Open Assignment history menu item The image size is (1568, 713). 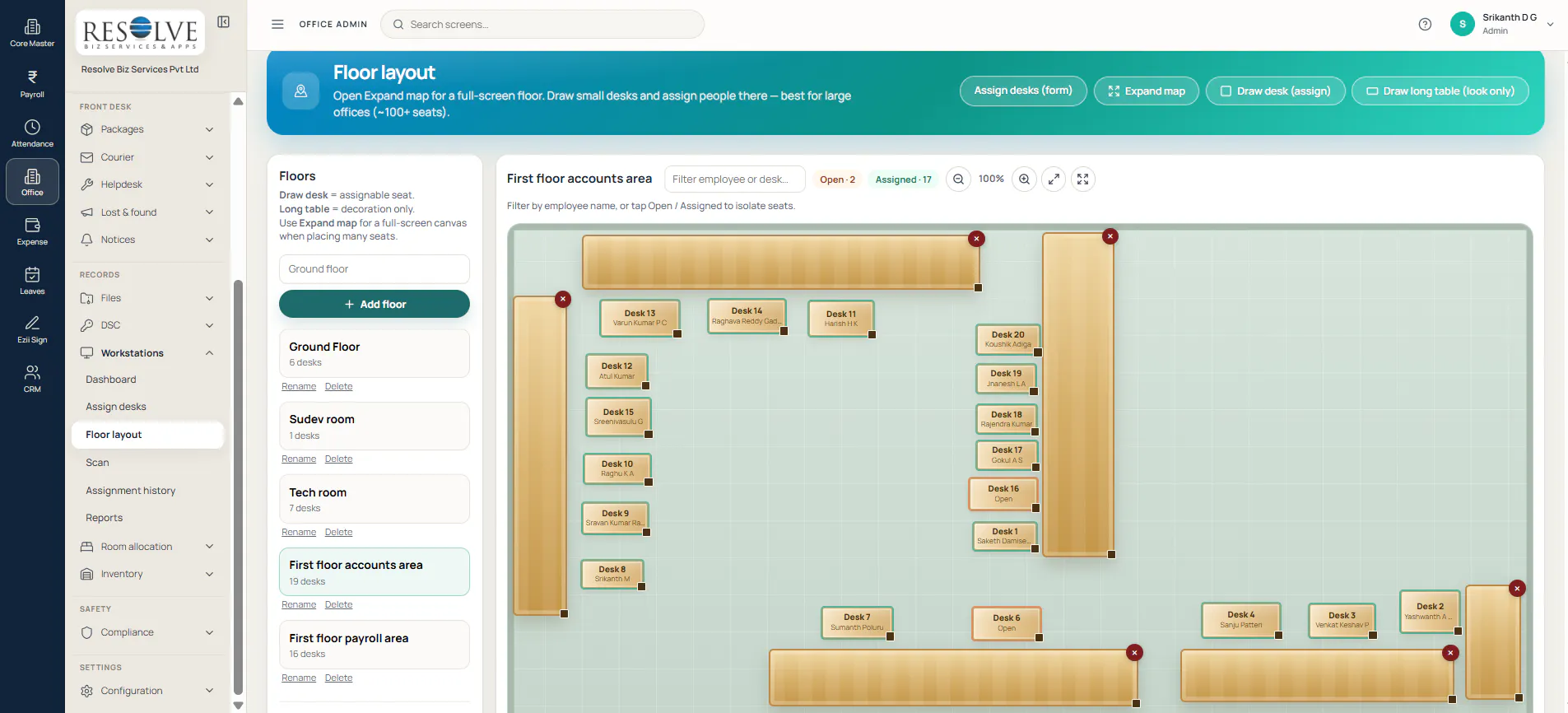[x=131, y=491]
